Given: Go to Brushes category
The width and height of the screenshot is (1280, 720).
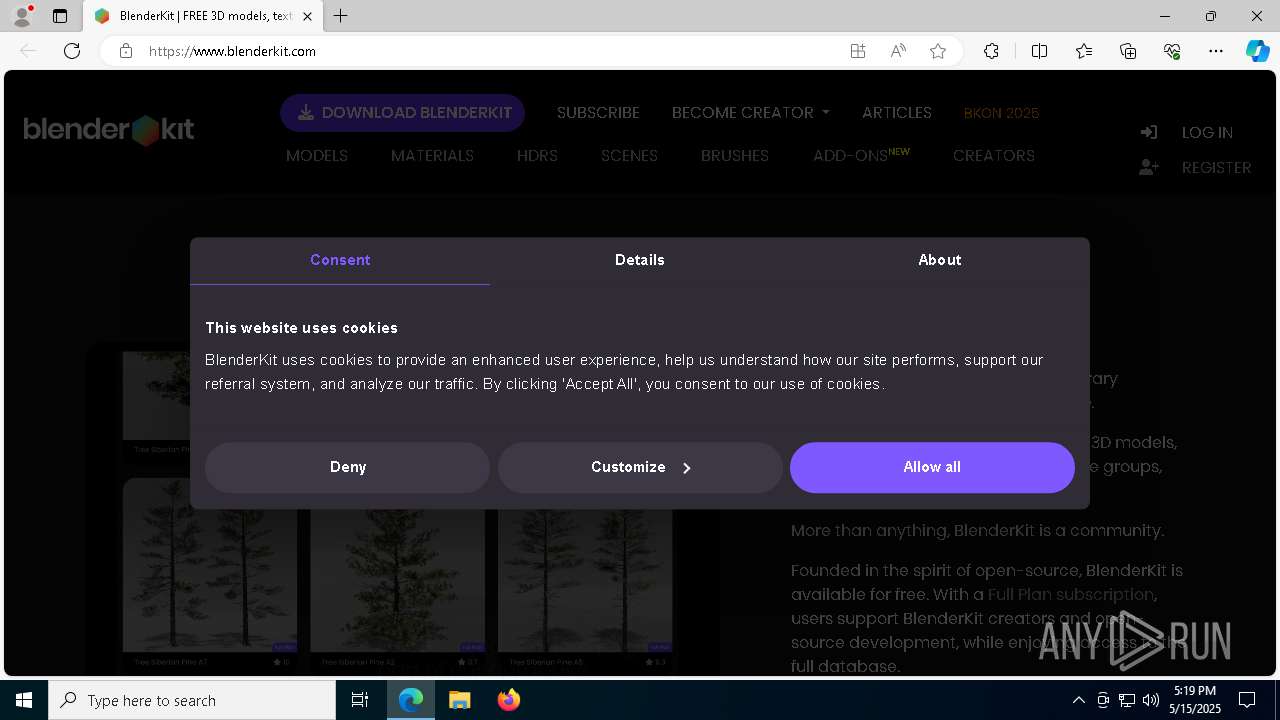Looking at the screenshot, I should pos(735,156).
